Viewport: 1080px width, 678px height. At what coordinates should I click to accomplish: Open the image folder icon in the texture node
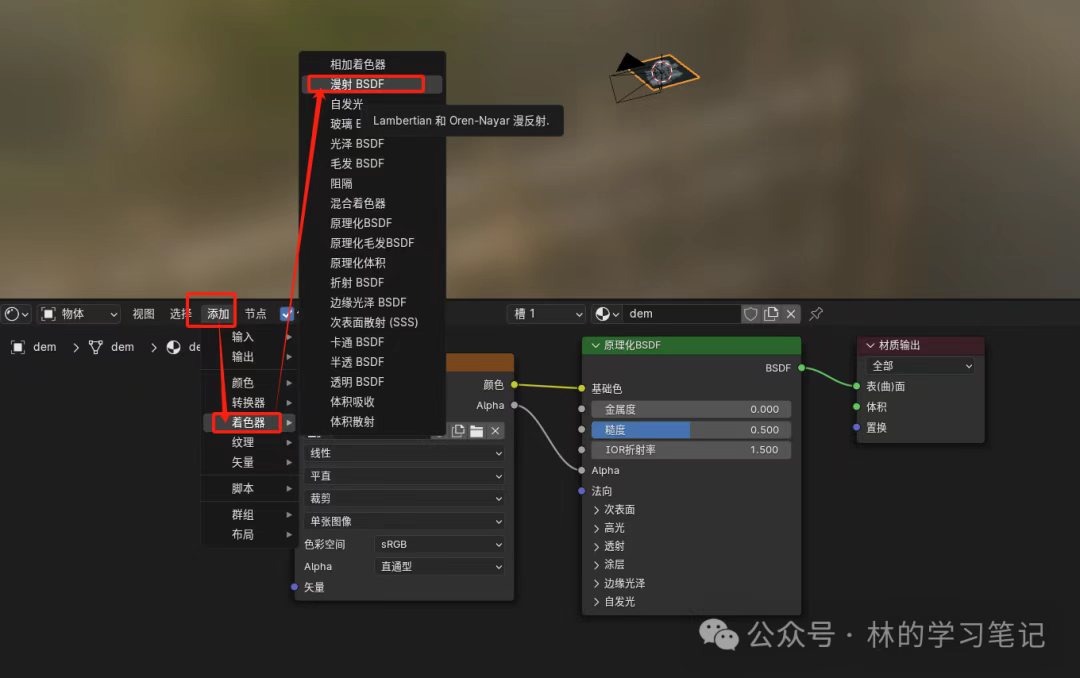pyautogui.click(x=477, y=431)
